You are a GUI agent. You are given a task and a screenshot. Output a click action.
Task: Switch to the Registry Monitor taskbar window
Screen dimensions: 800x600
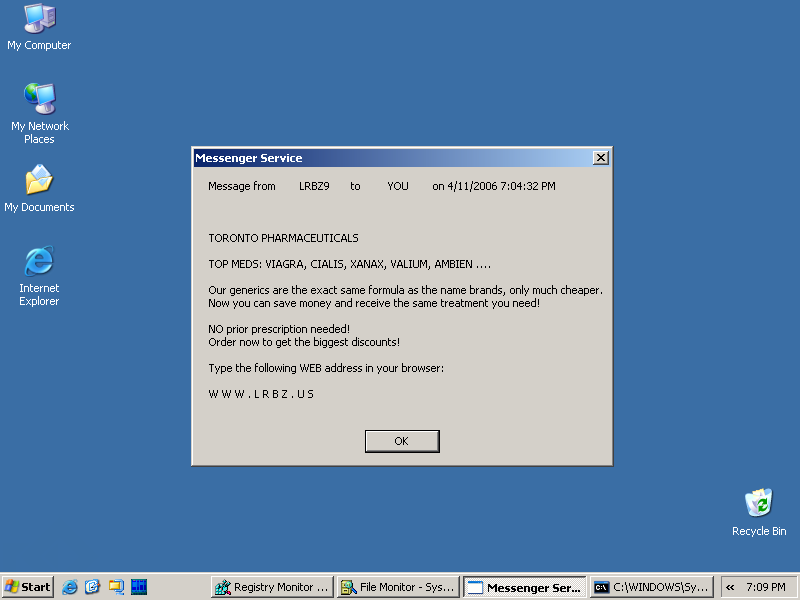point(271,587)
